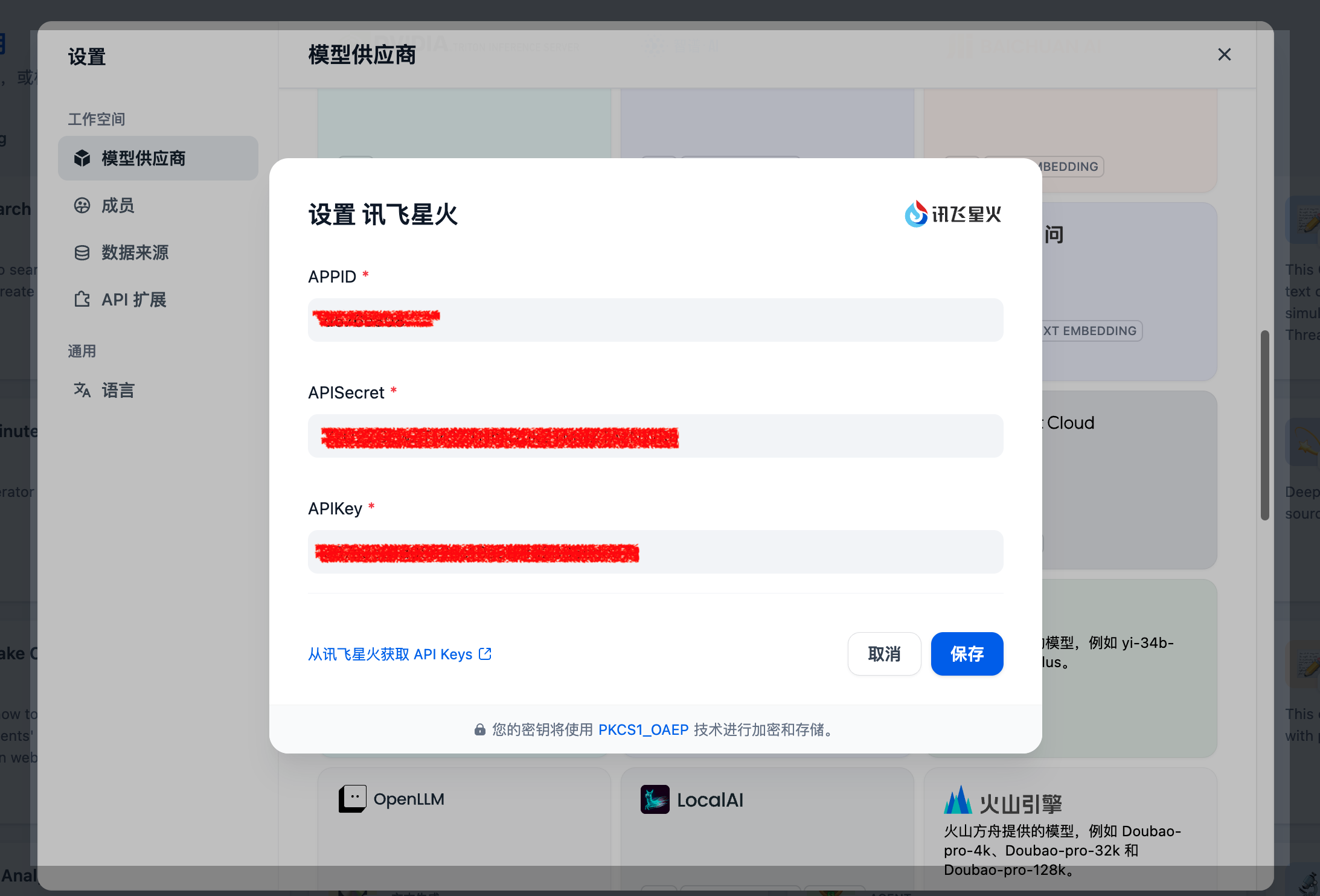The height and width of the screenshot is (896, 1320).
Task: Click the 火山引擎 mountain logo
Action: 958,800
